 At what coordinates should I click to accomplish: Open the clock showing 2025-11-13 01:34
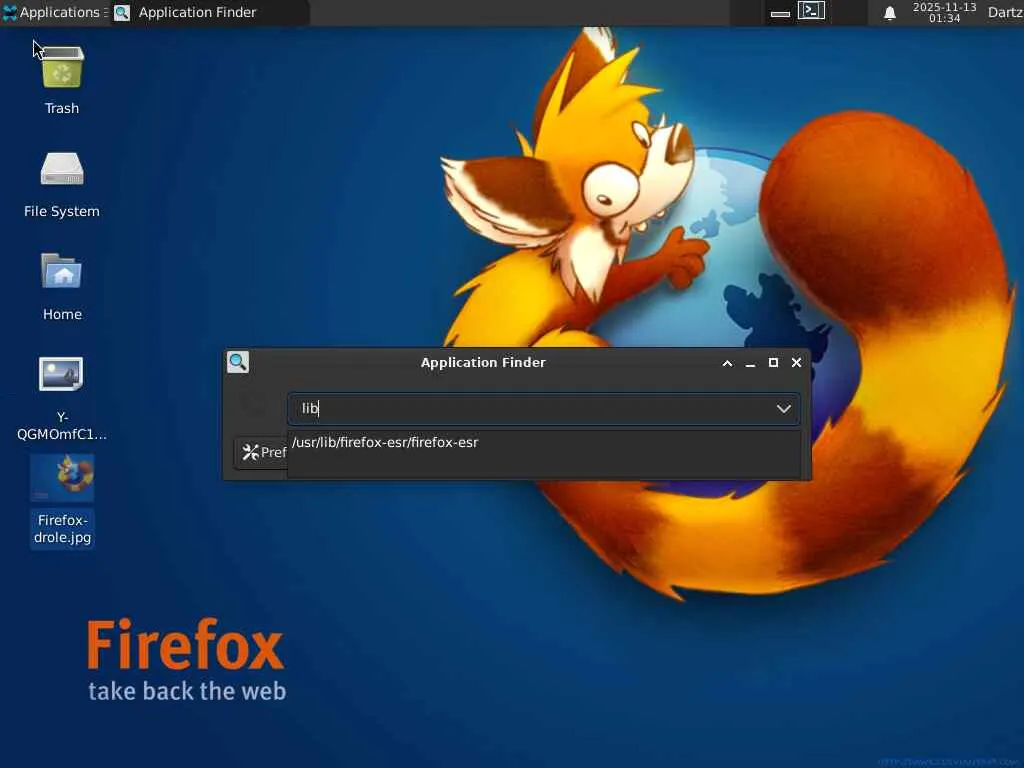point(944,12)
